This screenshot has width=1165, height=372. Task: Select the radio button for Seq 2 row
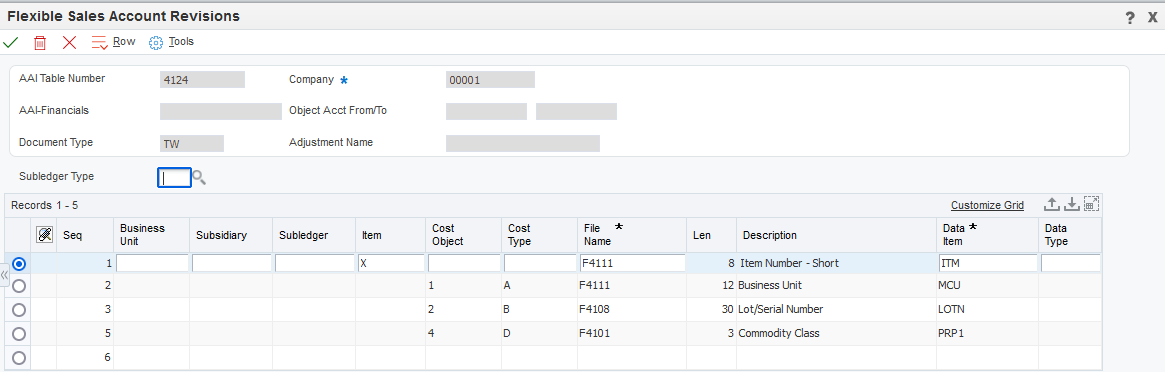click(x=19, y=286)
